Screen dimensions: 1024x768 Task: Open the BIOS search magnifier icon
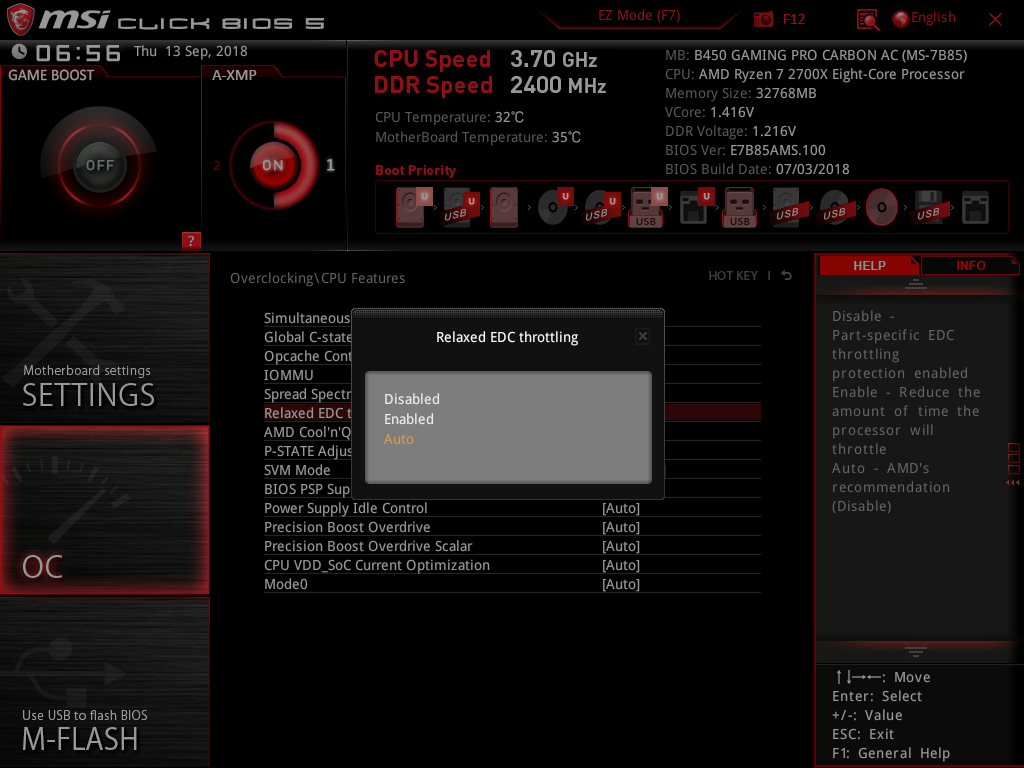[868, 20]
